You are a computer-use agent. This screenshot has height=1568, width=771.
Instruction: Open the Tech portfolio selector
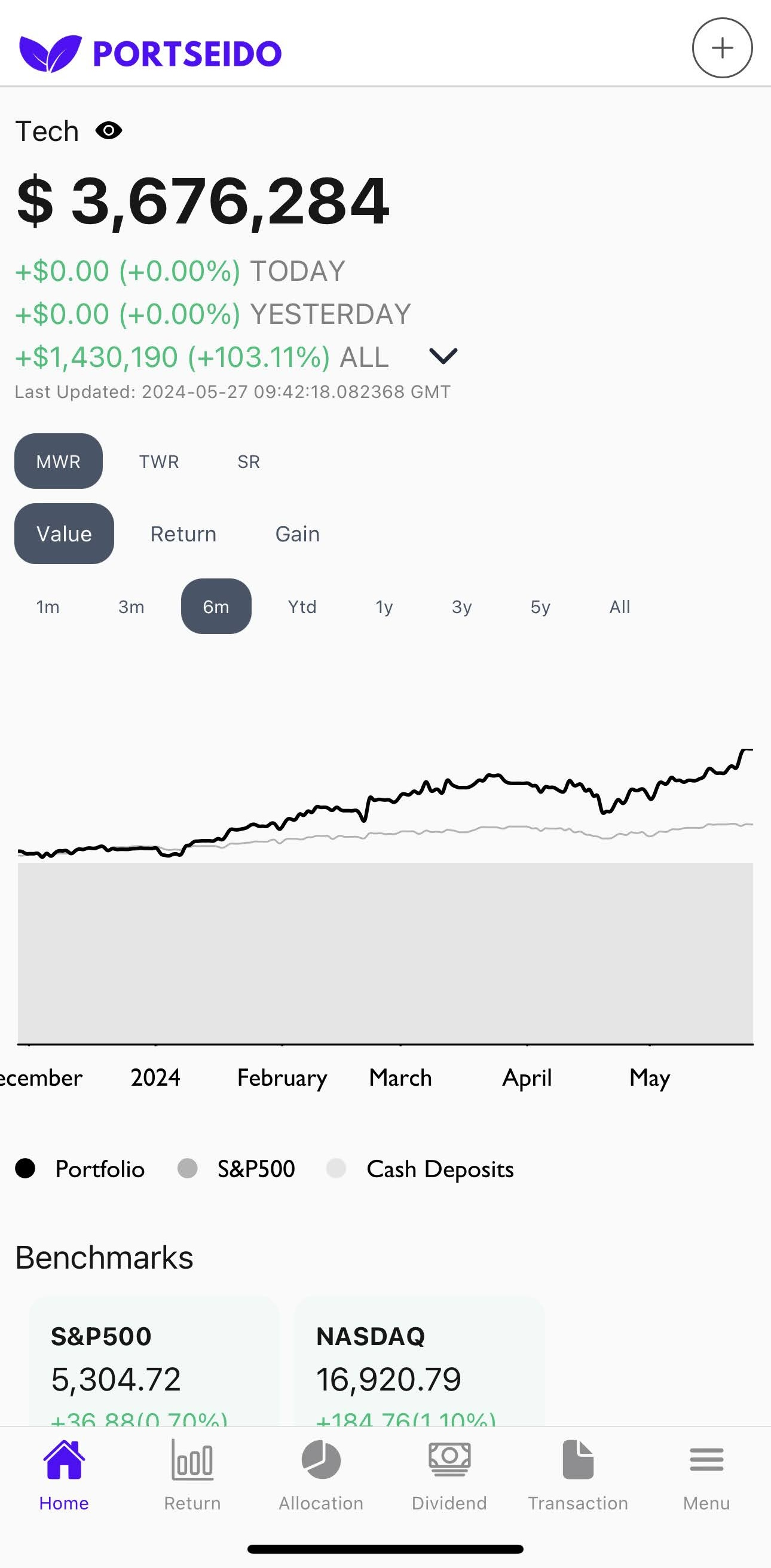[47, 131]
